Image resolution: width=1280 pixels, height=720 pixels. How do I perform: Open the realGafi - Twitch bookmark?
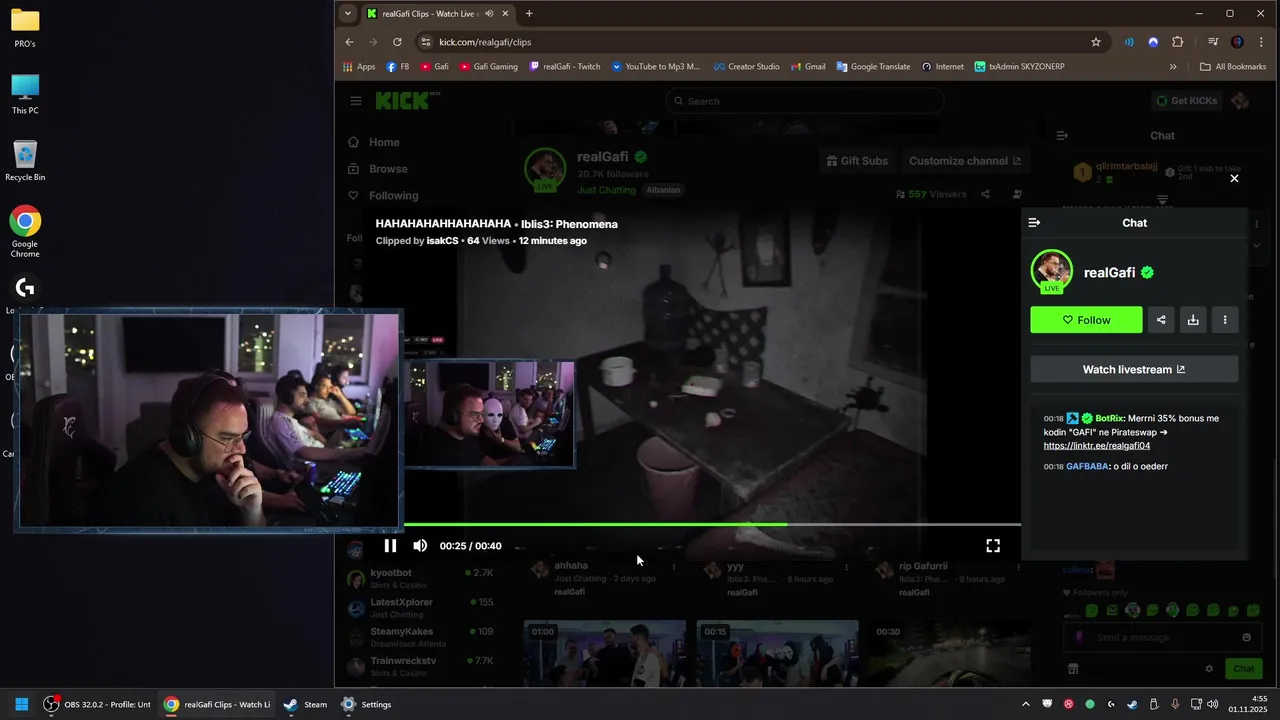click(565, 66)
